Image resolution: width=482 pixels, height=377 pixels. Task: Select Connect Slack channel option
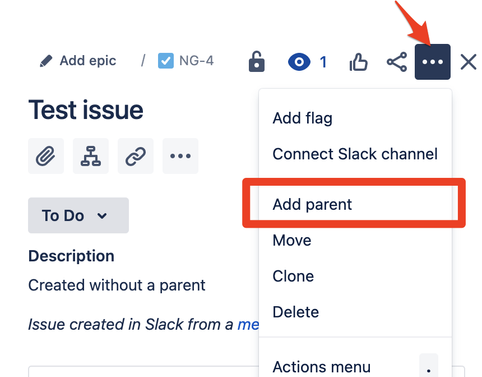[x=355, y=154]
